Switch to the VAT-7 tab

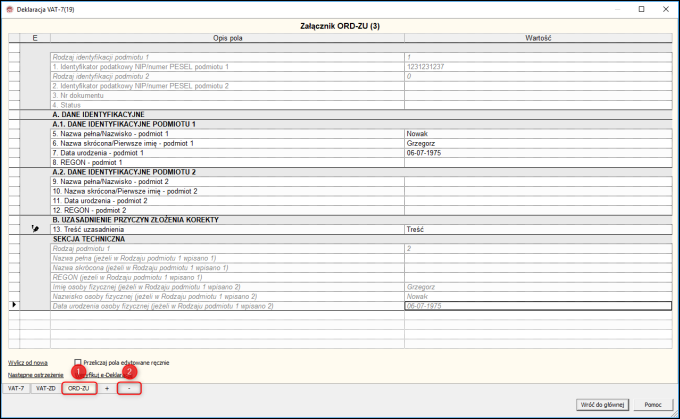(x=16, y=388)
